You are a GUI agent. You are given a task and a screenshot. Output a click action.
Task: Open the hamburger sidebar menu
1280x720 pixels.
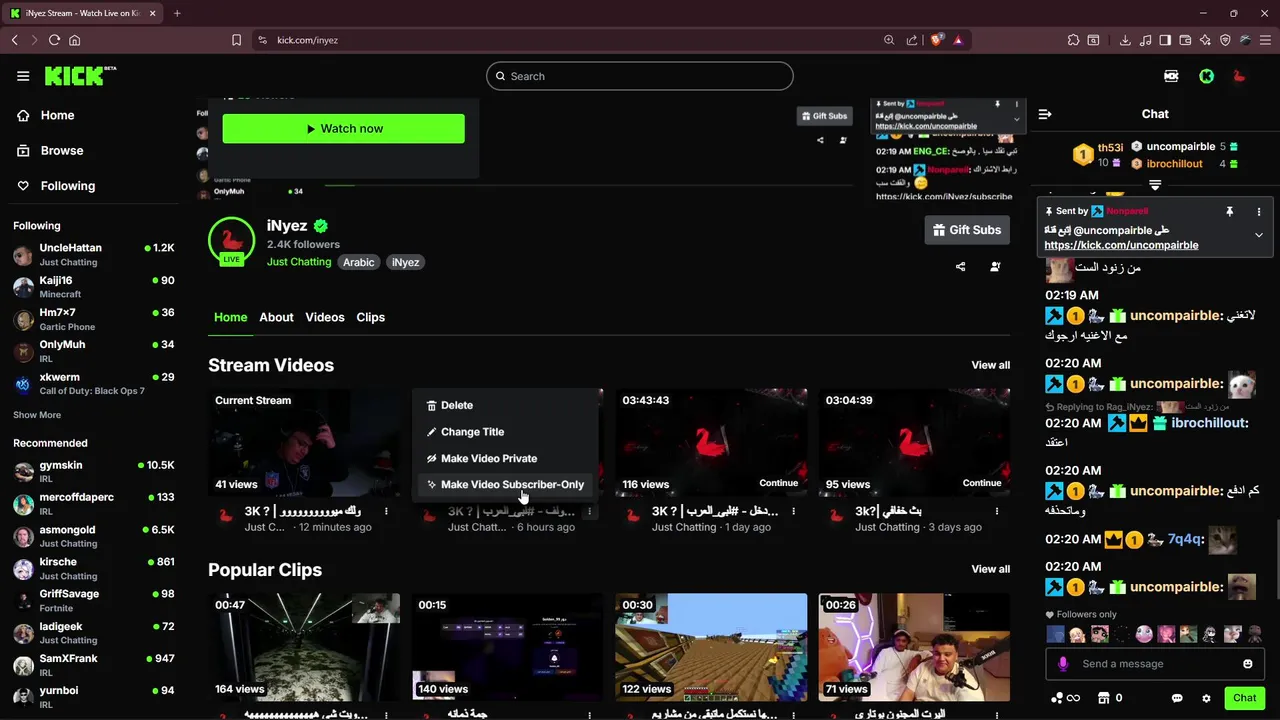[23, 76]
